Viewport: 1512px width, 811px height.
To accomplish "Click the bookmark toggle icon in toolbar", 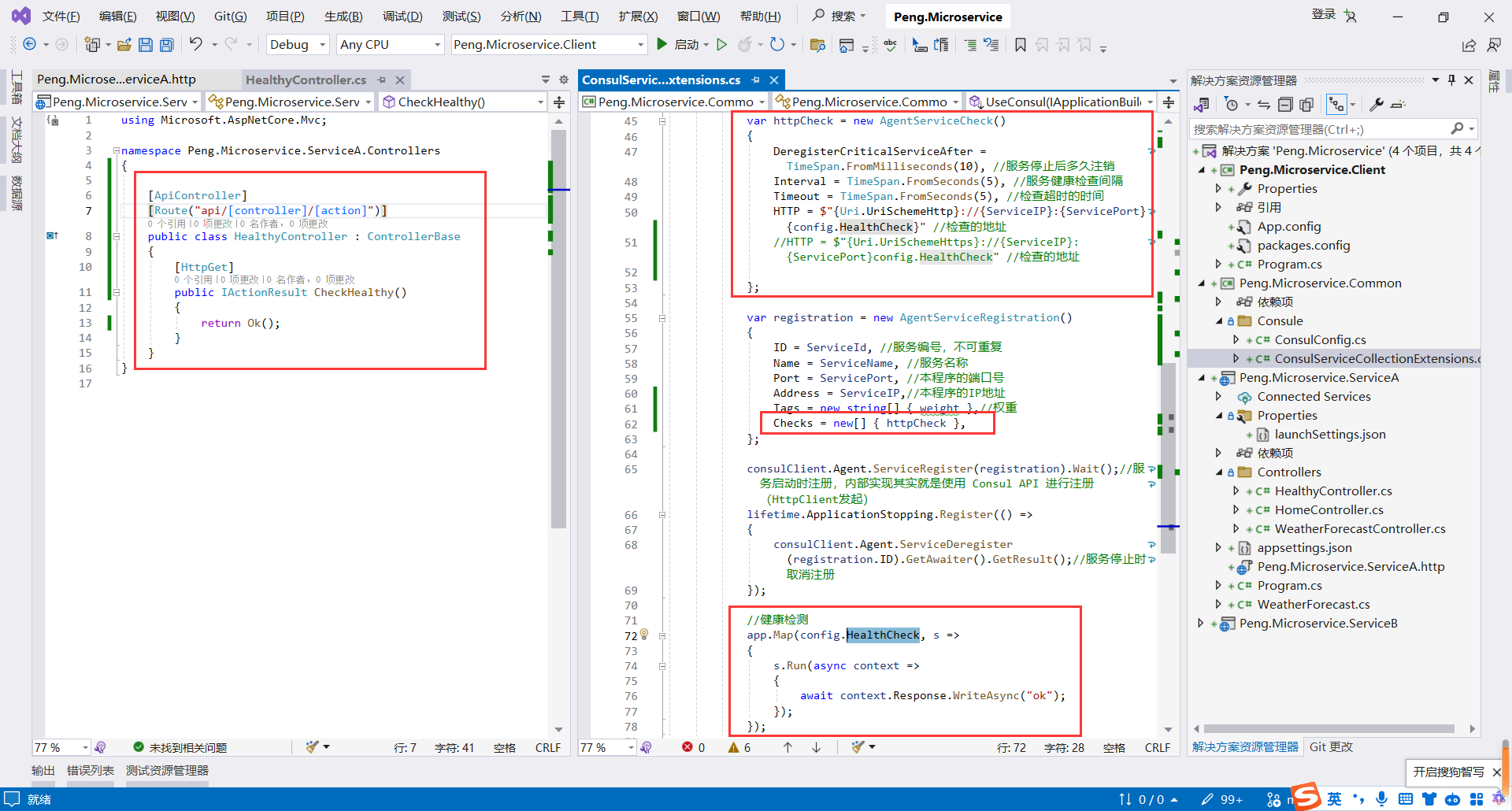I will coord(1020,45).
